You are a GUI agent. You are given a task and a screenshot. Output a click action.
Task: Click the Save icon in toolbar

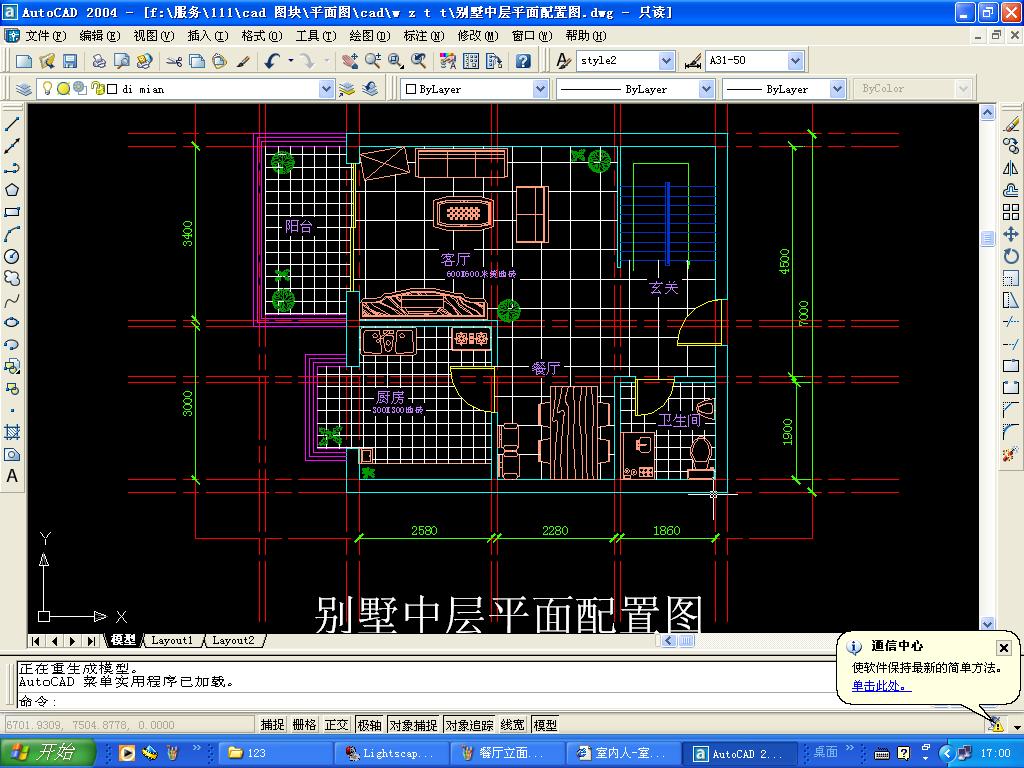[68, 61]
